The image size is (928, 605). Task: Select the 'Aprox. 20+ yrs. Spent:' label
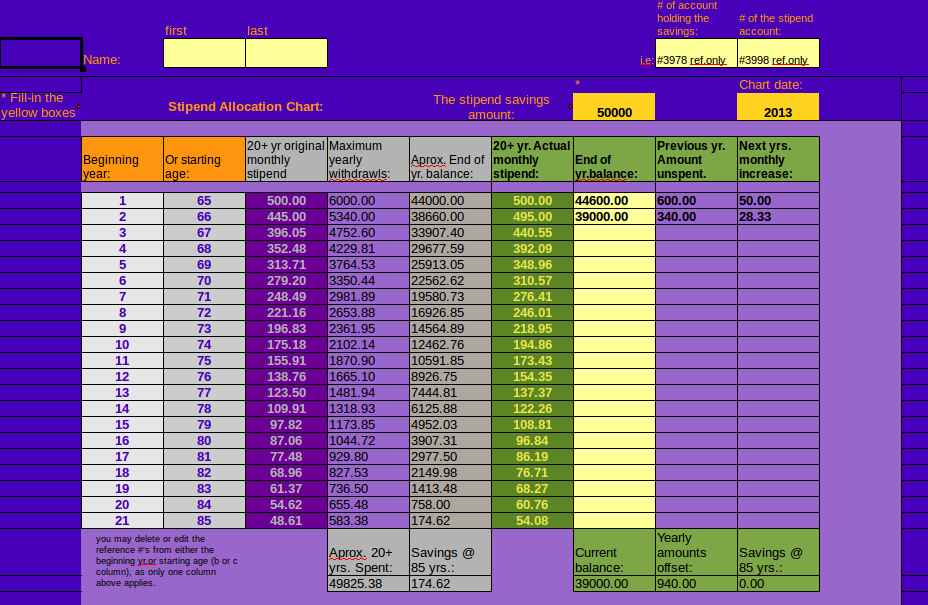[x=368, y=552]
